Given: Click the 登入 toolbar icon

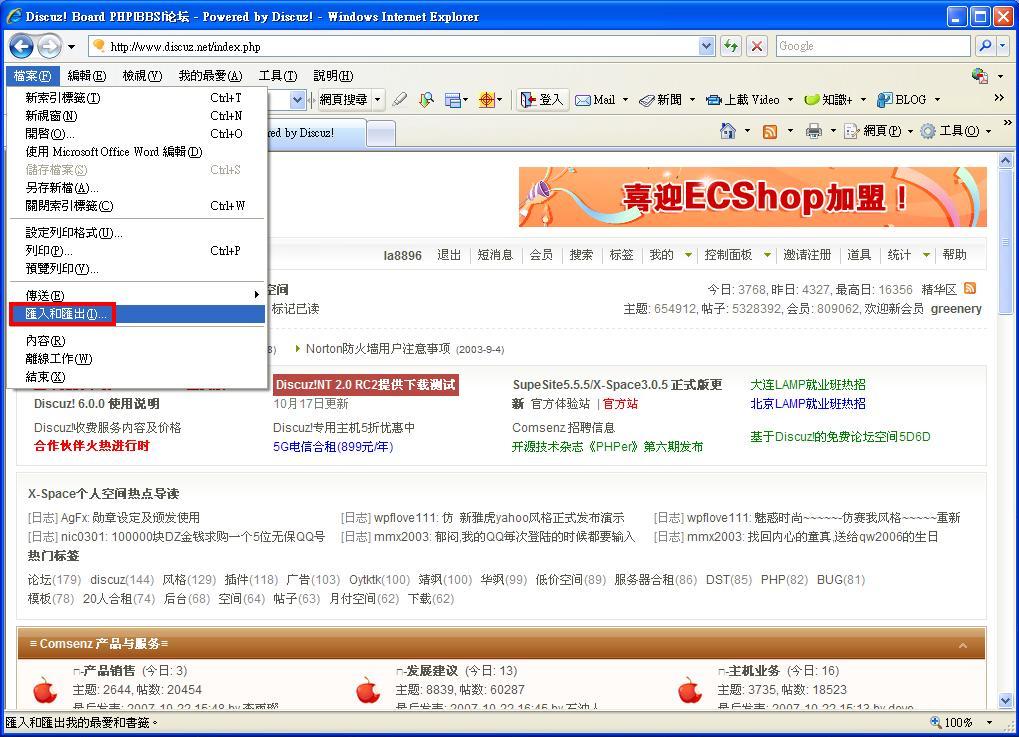Looking at the screenshot, I should [542, 99].
